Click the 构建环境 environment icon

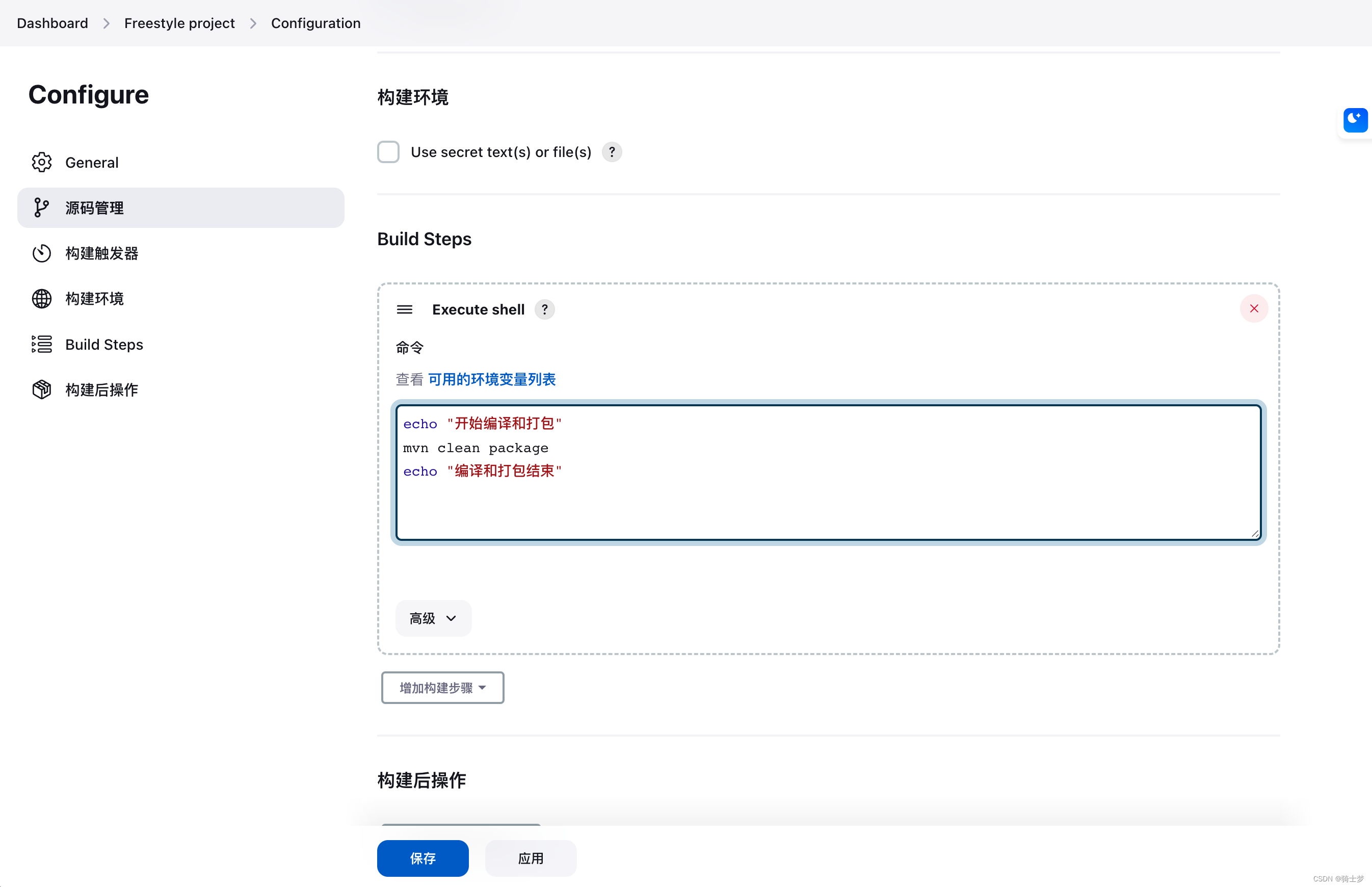(x=41, y=297)
